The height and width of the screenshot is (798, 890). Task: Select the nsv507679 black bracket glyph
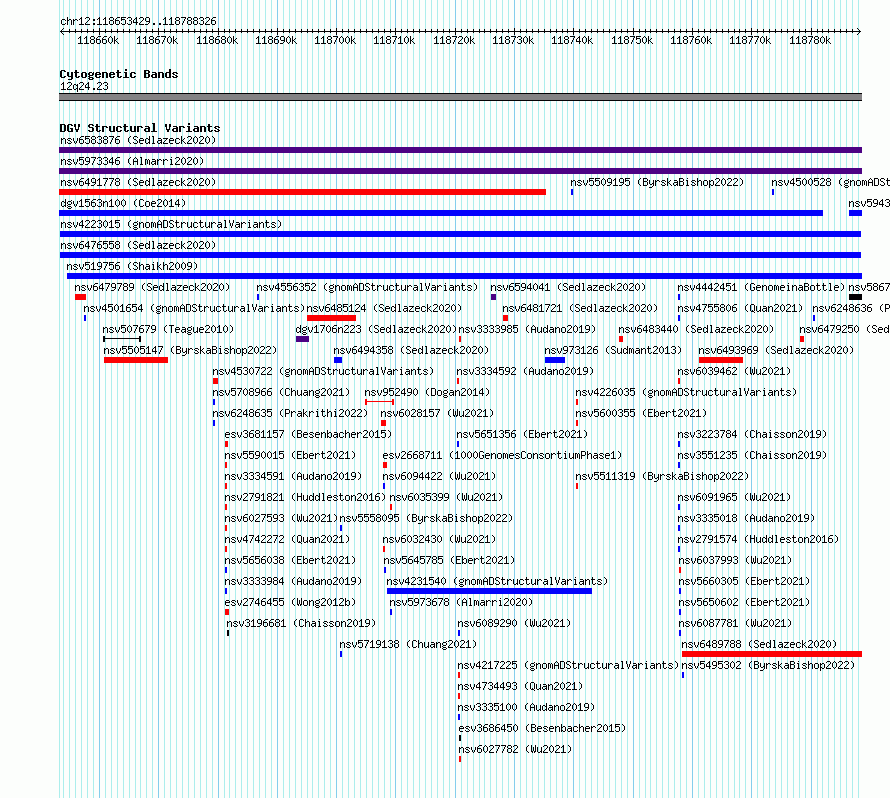click(122, 339)
